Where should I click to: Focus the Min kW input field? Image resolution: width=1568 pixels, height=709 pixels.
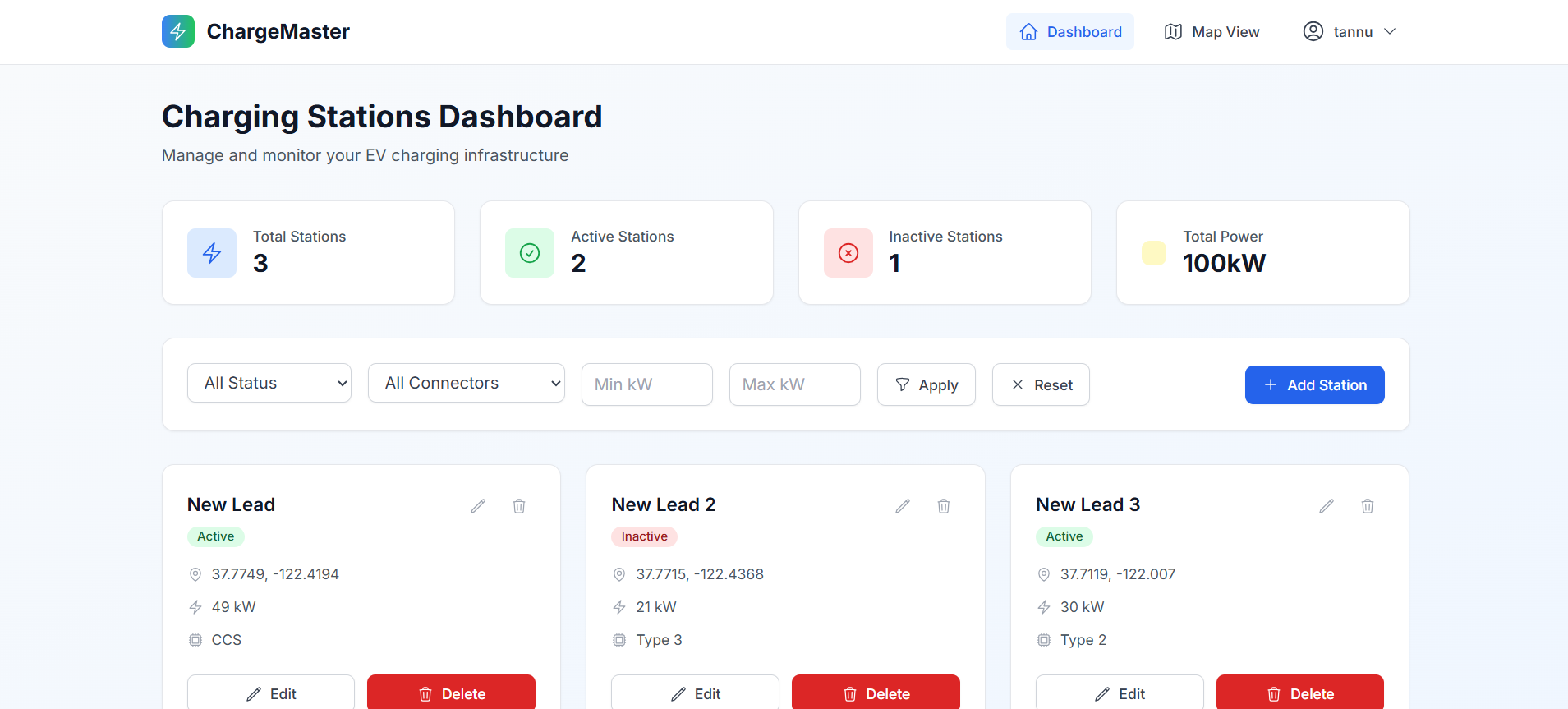tap(647, 384)
